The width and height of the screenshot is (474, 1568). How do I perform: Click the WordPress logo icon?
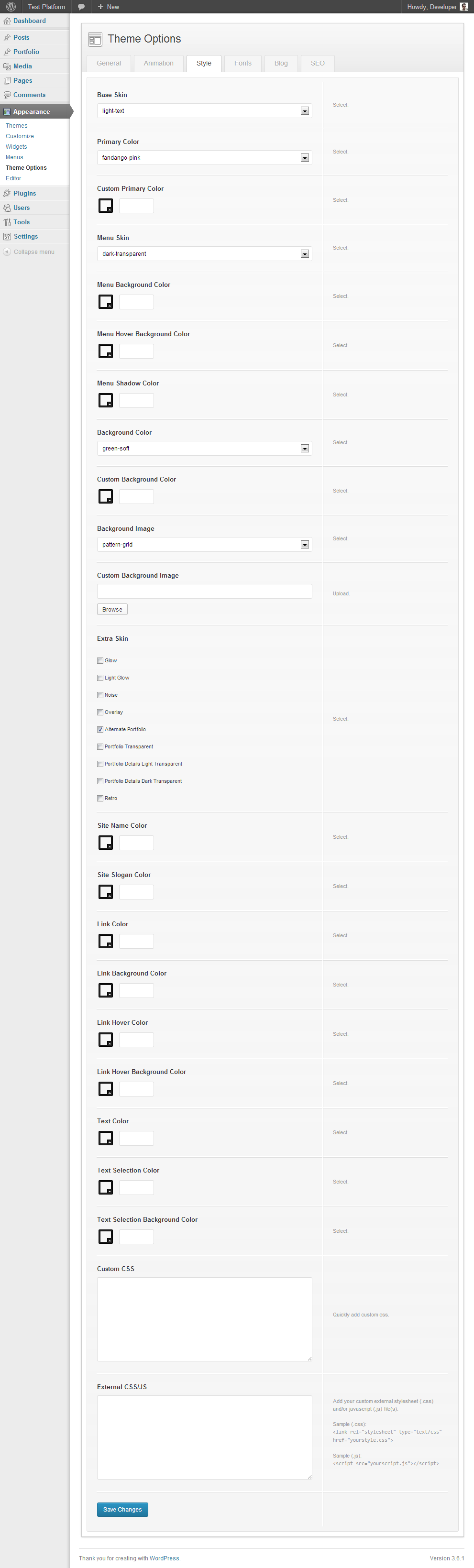(11, 7)
